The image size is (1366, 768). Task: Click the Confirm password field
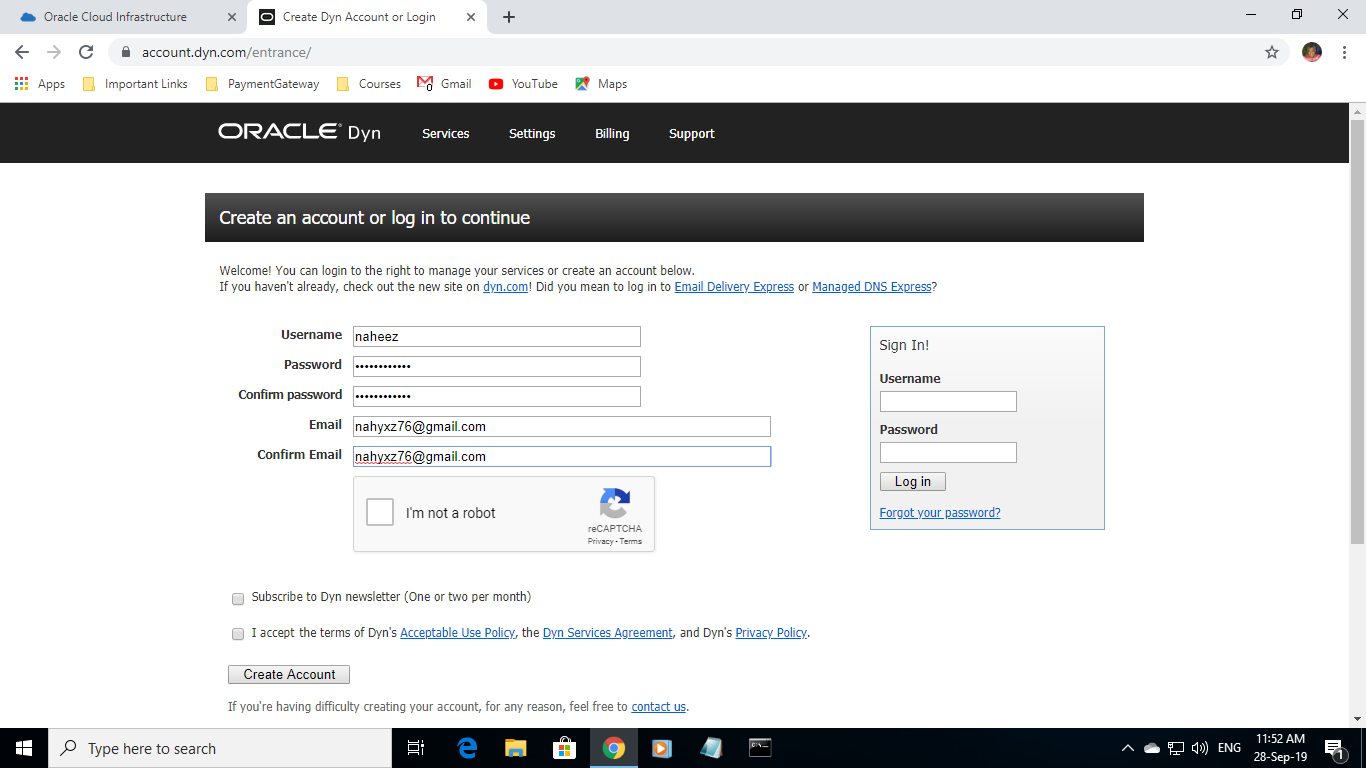[x=496, y=396]
